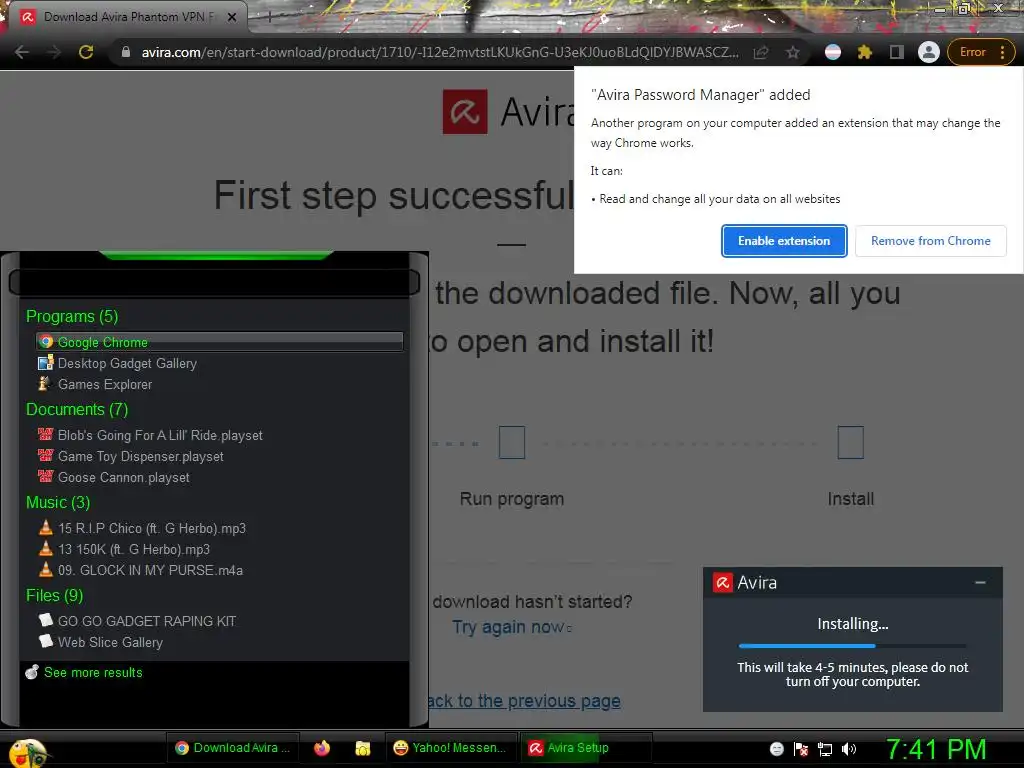Click the Files (9) heading
Viewport: 1024px width, 768px height.
[x=54, y=596]
